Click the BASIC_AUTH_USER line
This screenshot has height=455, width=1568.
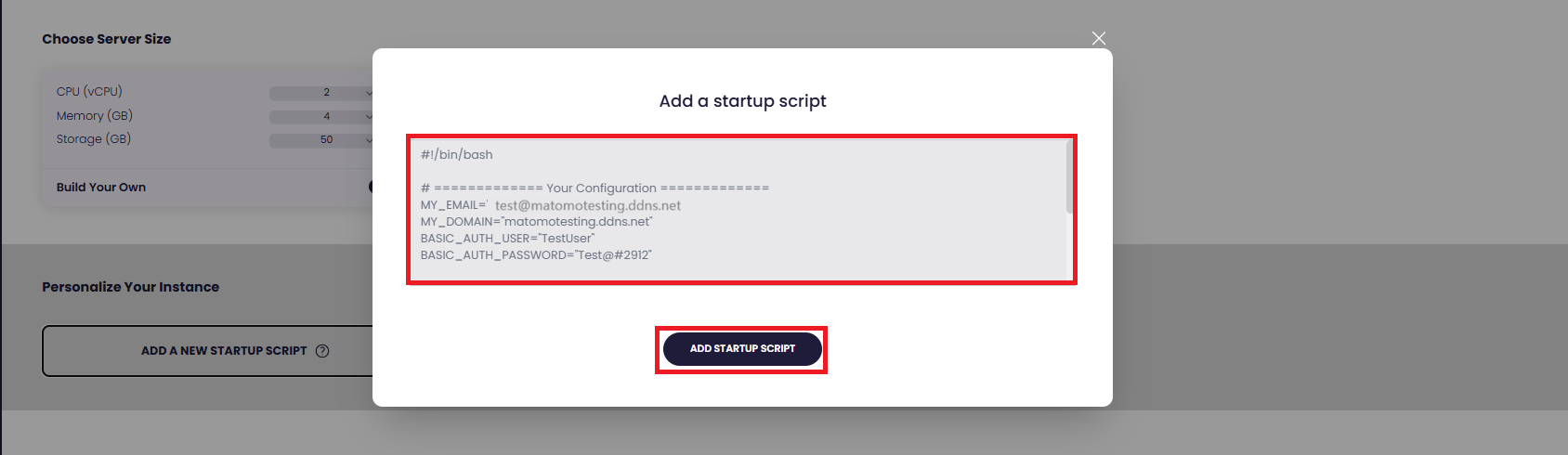pyautogui.click(x=507, y=239)
